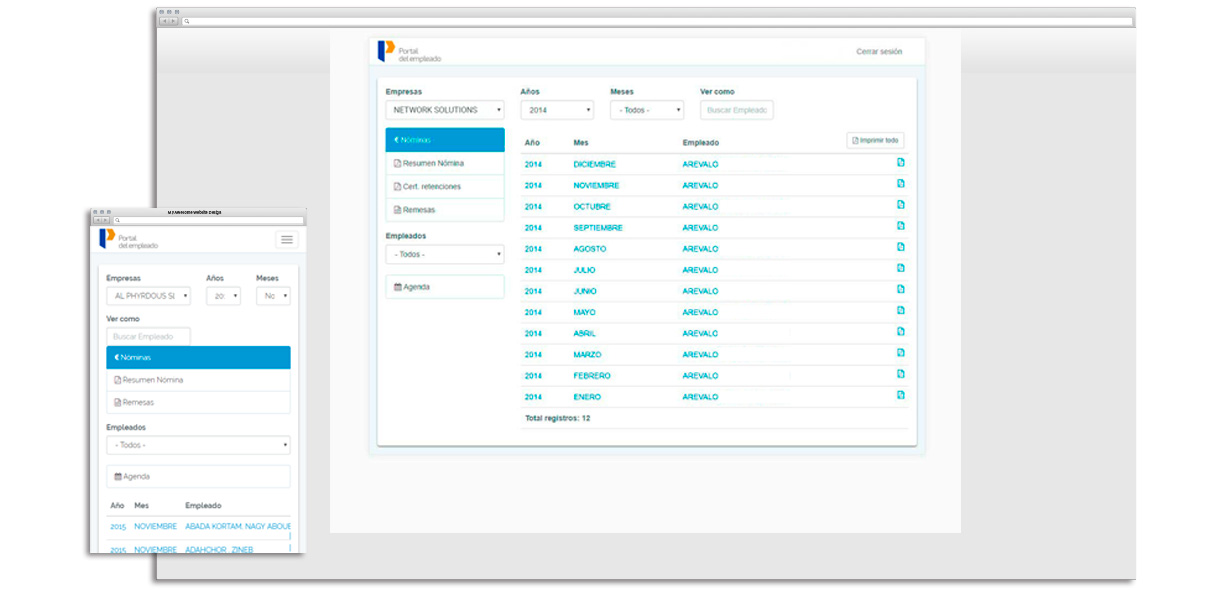The image size is (1227, 590).
Task: Open the document icon for MARZO row
Action: pos(900,353)
